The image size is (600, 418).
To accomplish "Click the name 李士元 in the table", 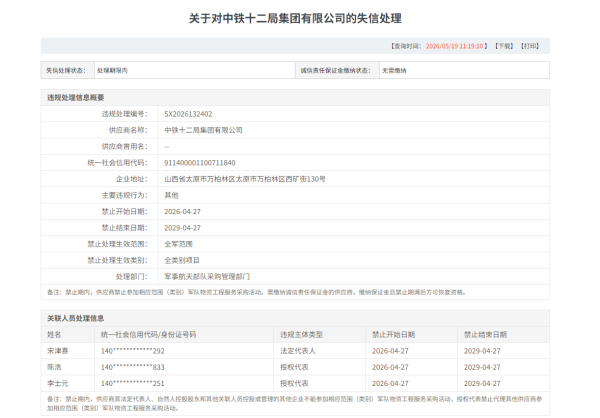I will tap(58, 384).
